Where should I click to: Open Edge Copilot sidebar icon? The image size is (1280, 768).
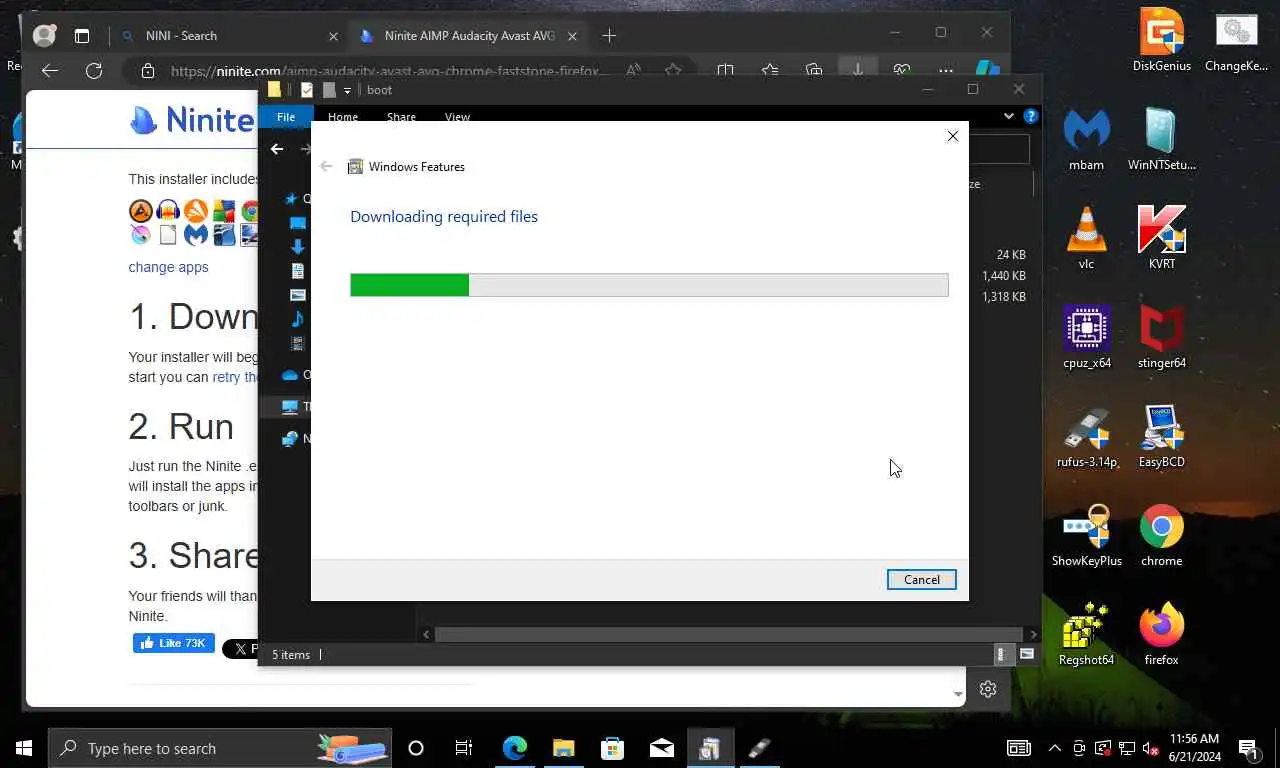(987, 71)
